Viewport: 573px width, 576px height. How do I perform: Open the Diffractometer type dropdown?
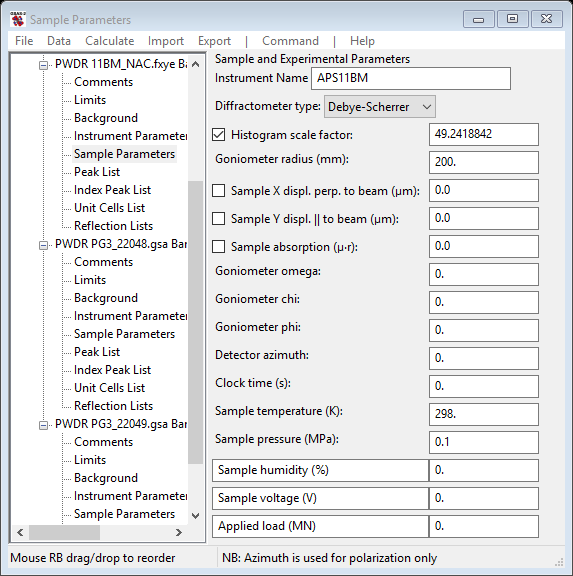(x=380, y=107)
